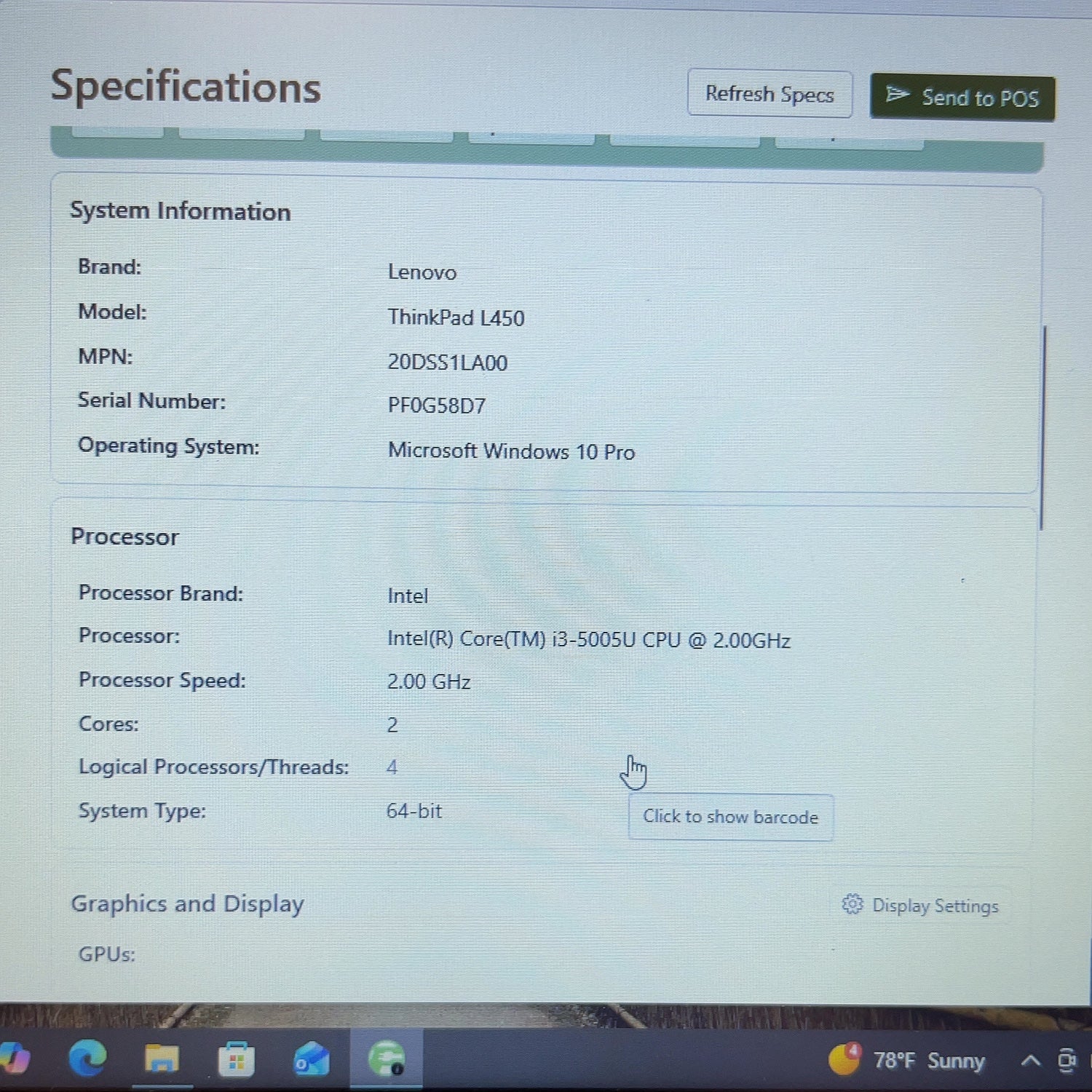Select serial number PF0G58D7
Screen dimensions: 1092x1092
pyautogui.click(x=436, y=405)
